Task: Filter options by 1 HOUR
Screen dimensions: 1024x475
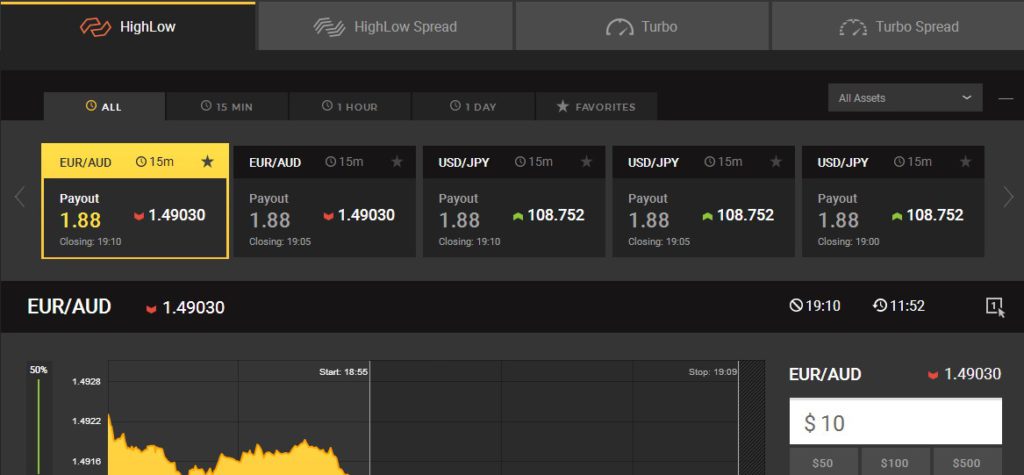Action: [x=349, y=106]
